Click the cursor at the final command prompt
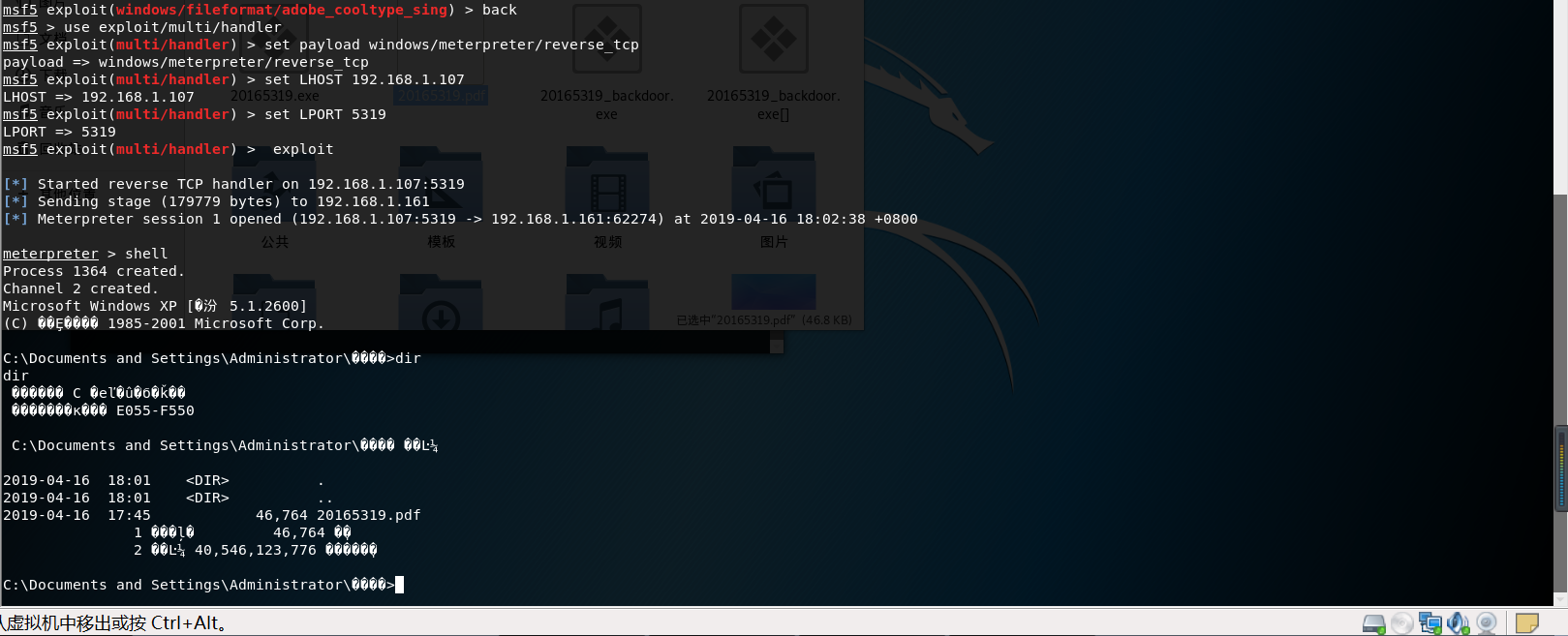The height and width of the screenshot is (636, 1568). 399,585
